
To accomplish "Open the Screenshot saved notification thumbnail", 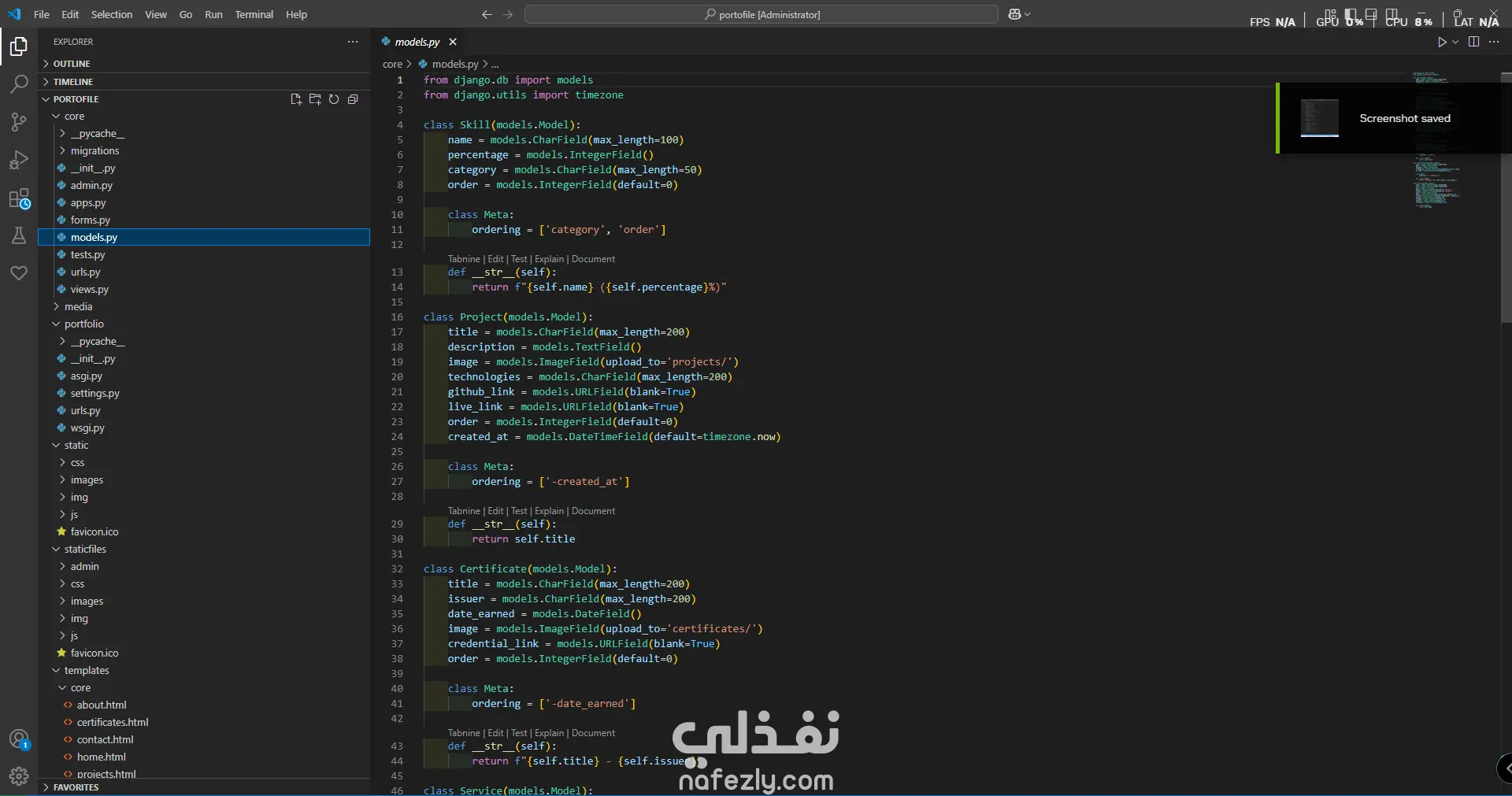I will point(1320,118).
